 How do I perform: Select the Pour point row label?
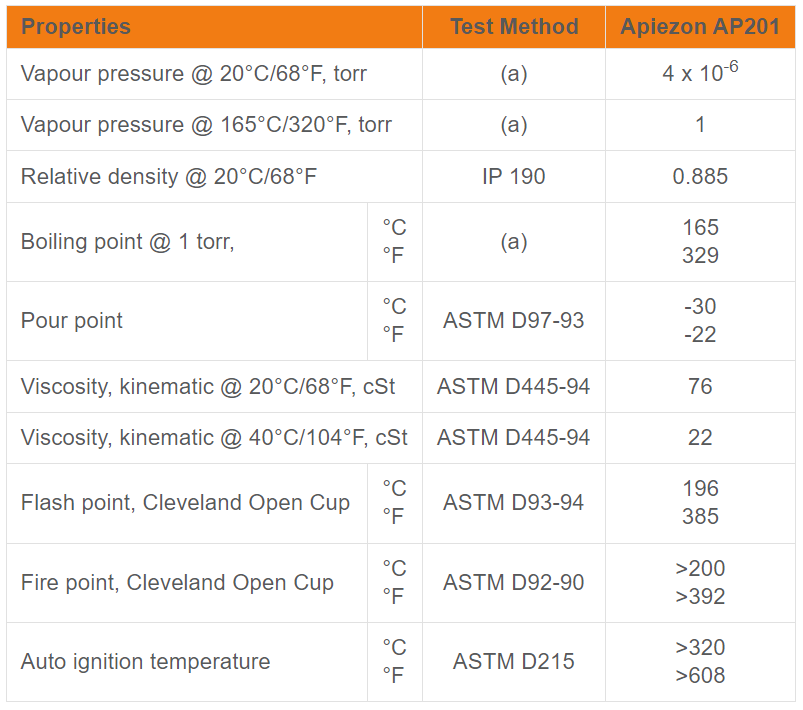click(72, 321)
